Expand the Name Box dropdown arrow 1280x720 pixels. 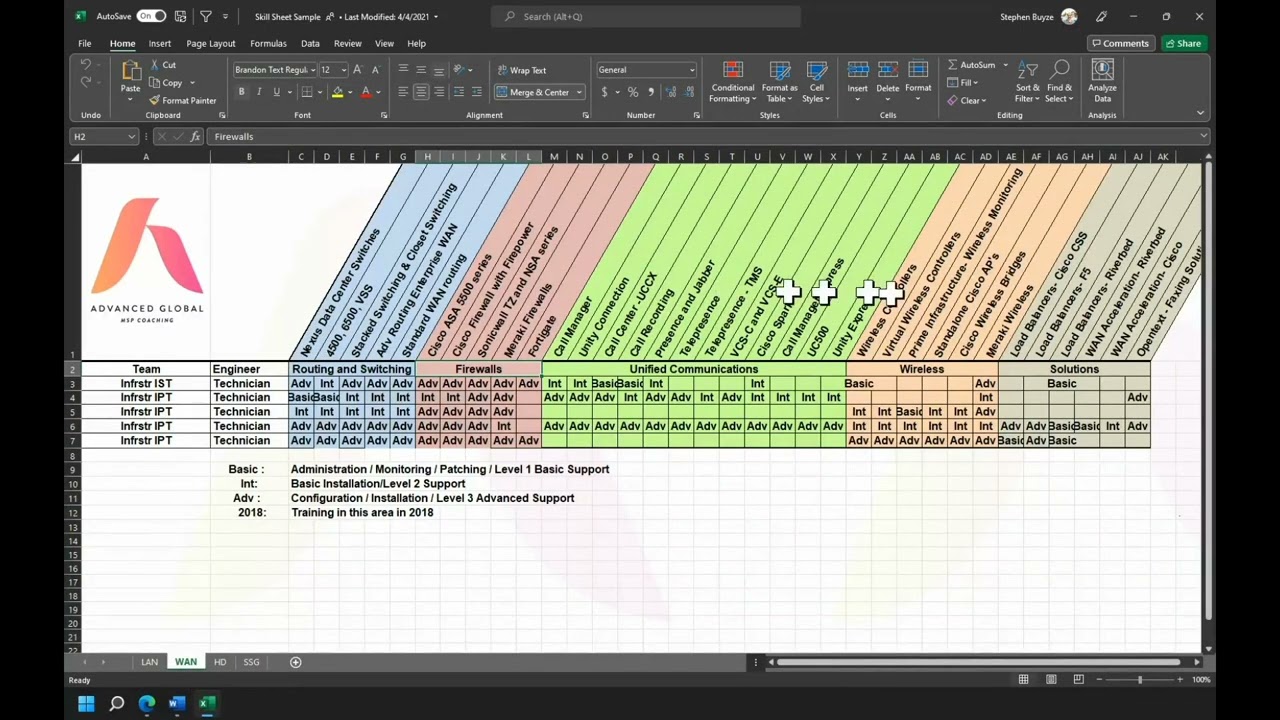pyautogui.click(x=131, y=136)
